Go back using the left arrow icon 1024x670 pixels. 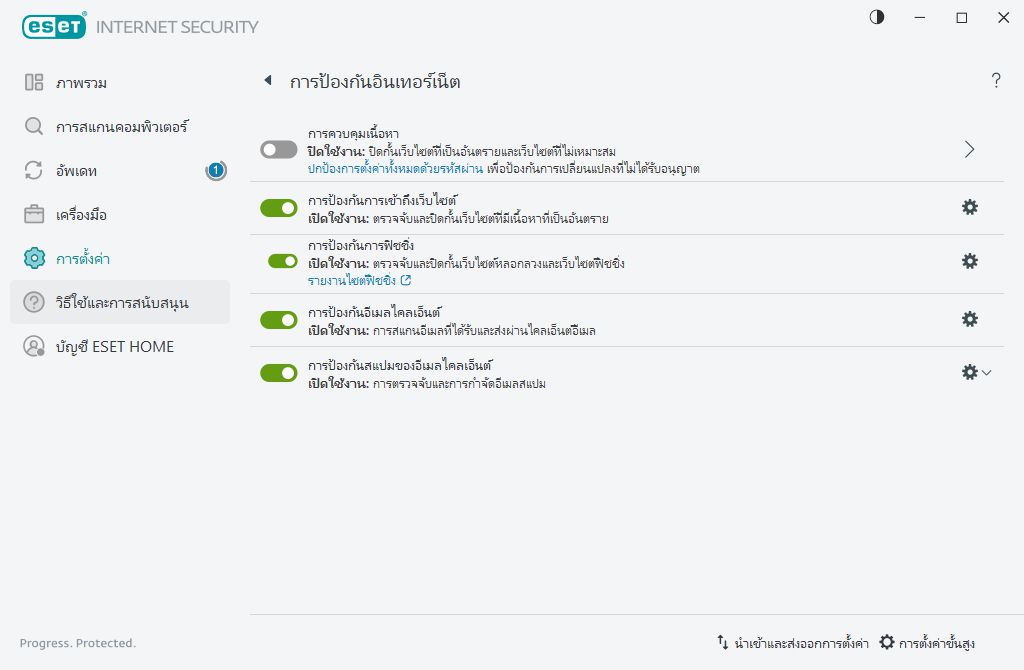(267, 81)
